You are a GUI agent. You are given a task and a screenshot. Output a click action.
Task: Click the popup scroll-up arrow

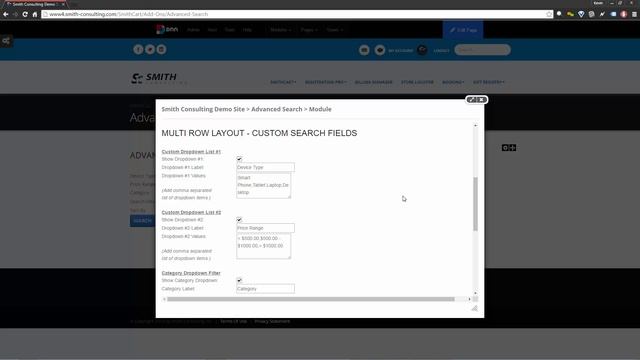tap(476, 125)
